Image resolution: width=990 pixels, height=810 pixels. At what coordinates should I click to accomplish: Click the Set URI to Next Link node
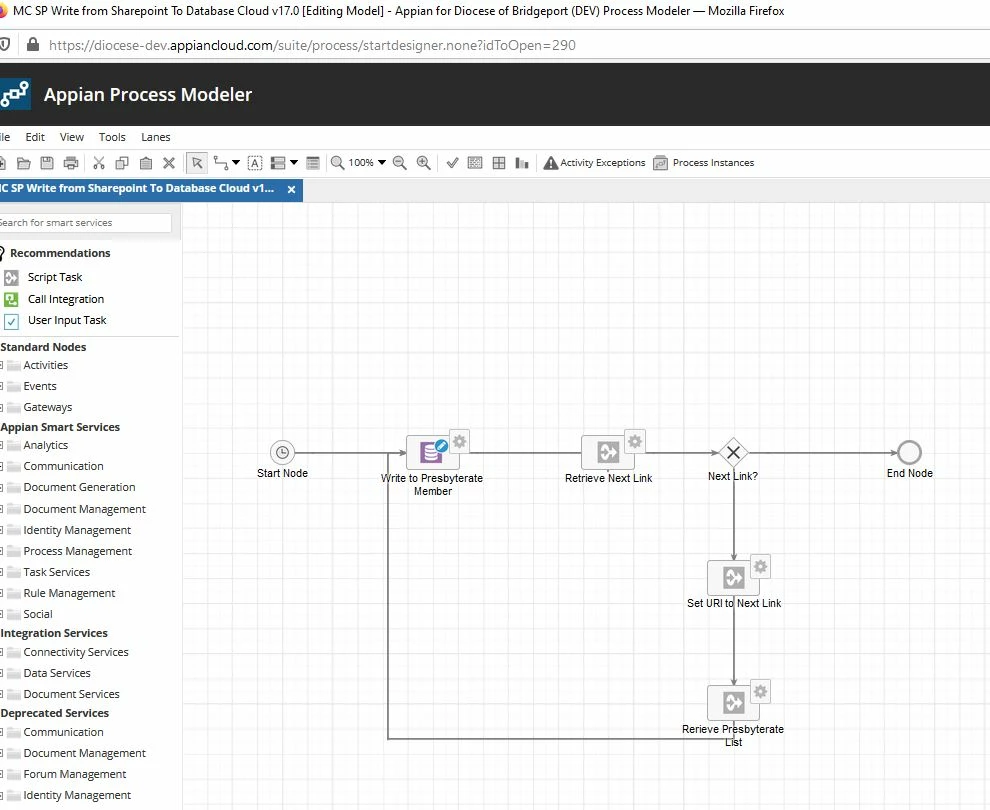(x=733, y=578)
